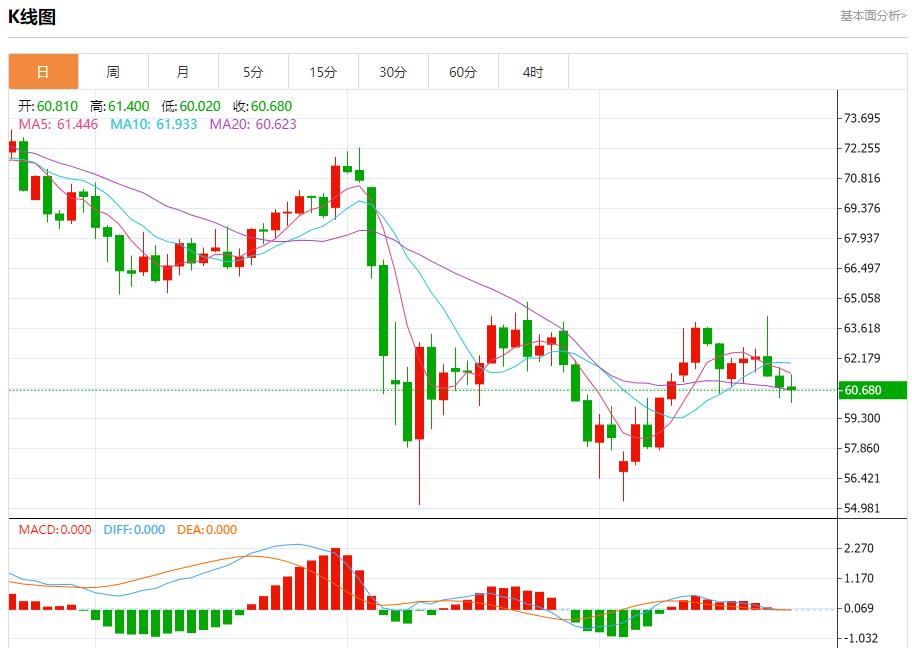Switch to the 4时 four-hour tab

pos(533,72)
